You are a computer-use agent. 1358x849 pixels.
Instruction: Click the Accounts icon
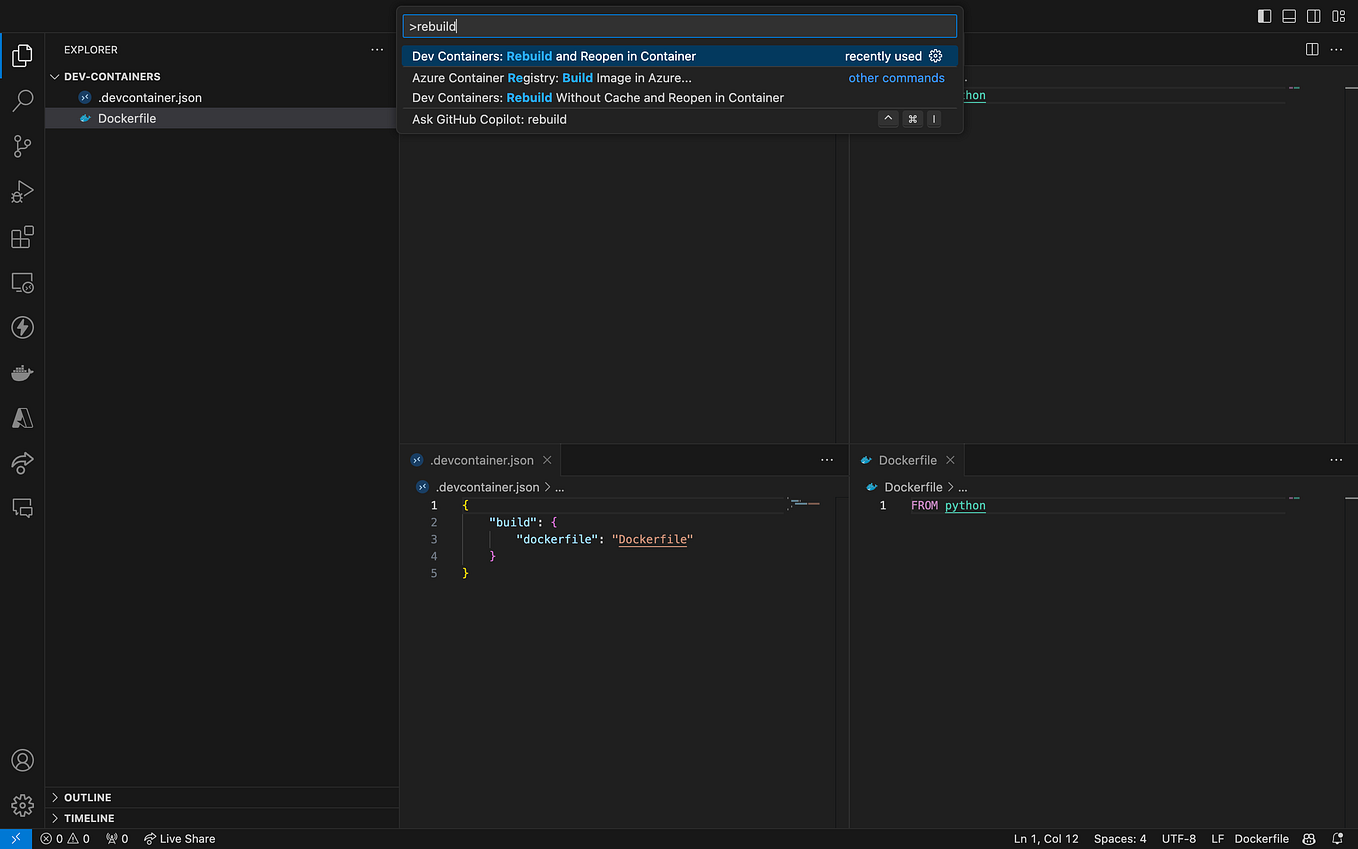pos(22,761)
